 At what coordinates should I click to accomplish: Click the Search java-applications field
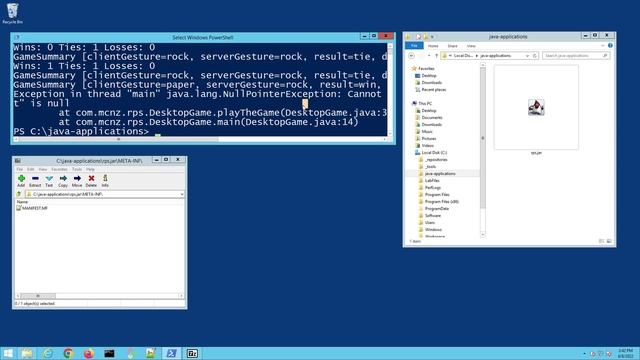pos(576,56)
